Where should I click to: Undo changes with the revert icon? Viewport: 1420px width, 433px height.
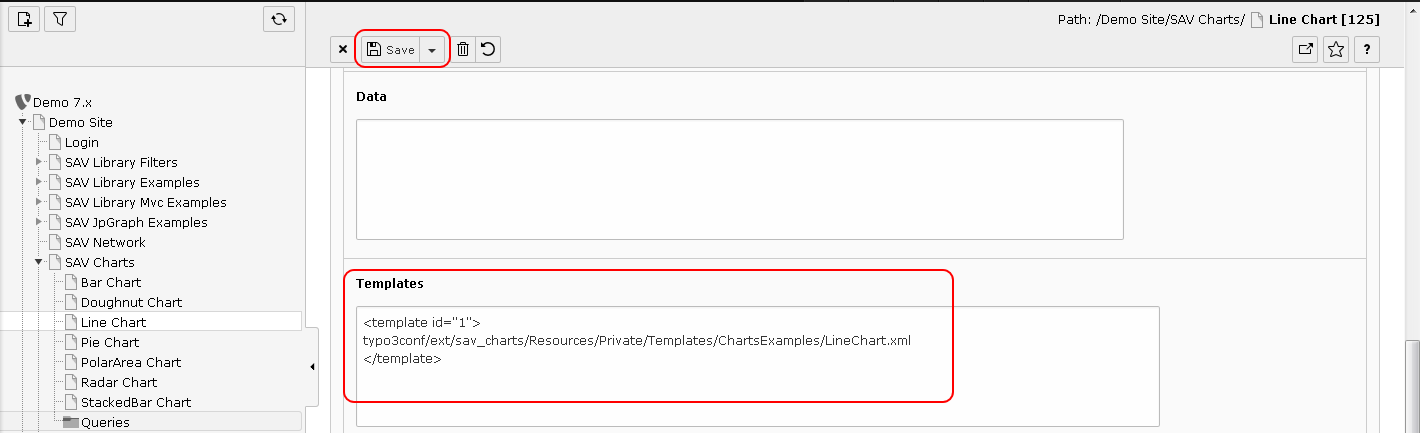point(488,49)
